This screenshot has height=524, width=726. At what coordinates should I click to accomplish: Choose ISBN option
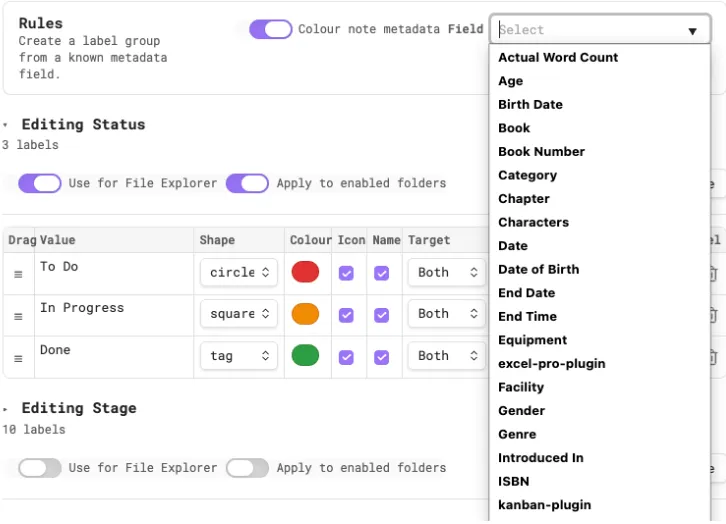[x=600, y=482]
